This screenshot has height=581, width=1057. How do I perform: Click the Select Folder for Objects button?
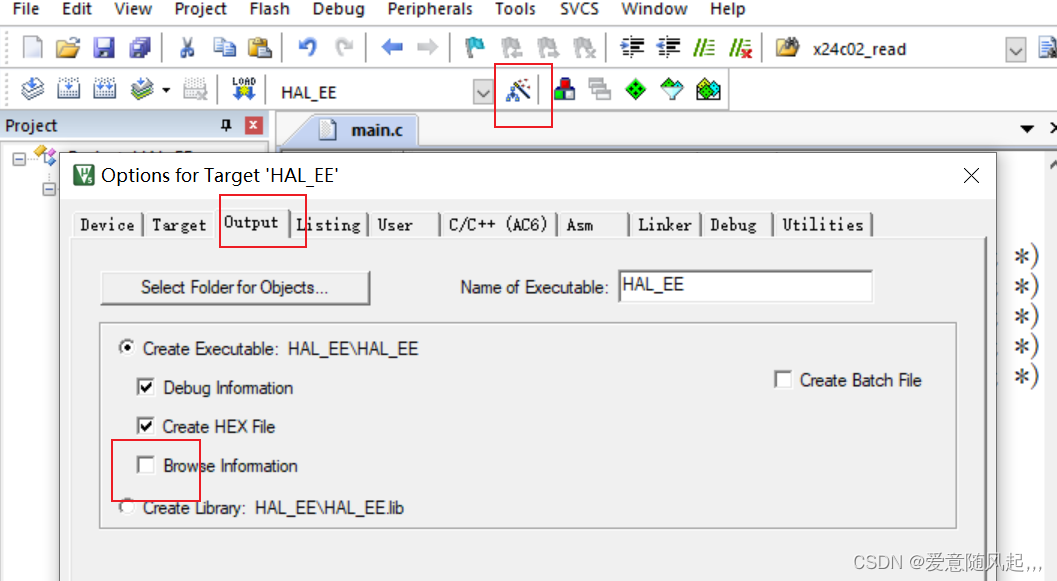235,287
